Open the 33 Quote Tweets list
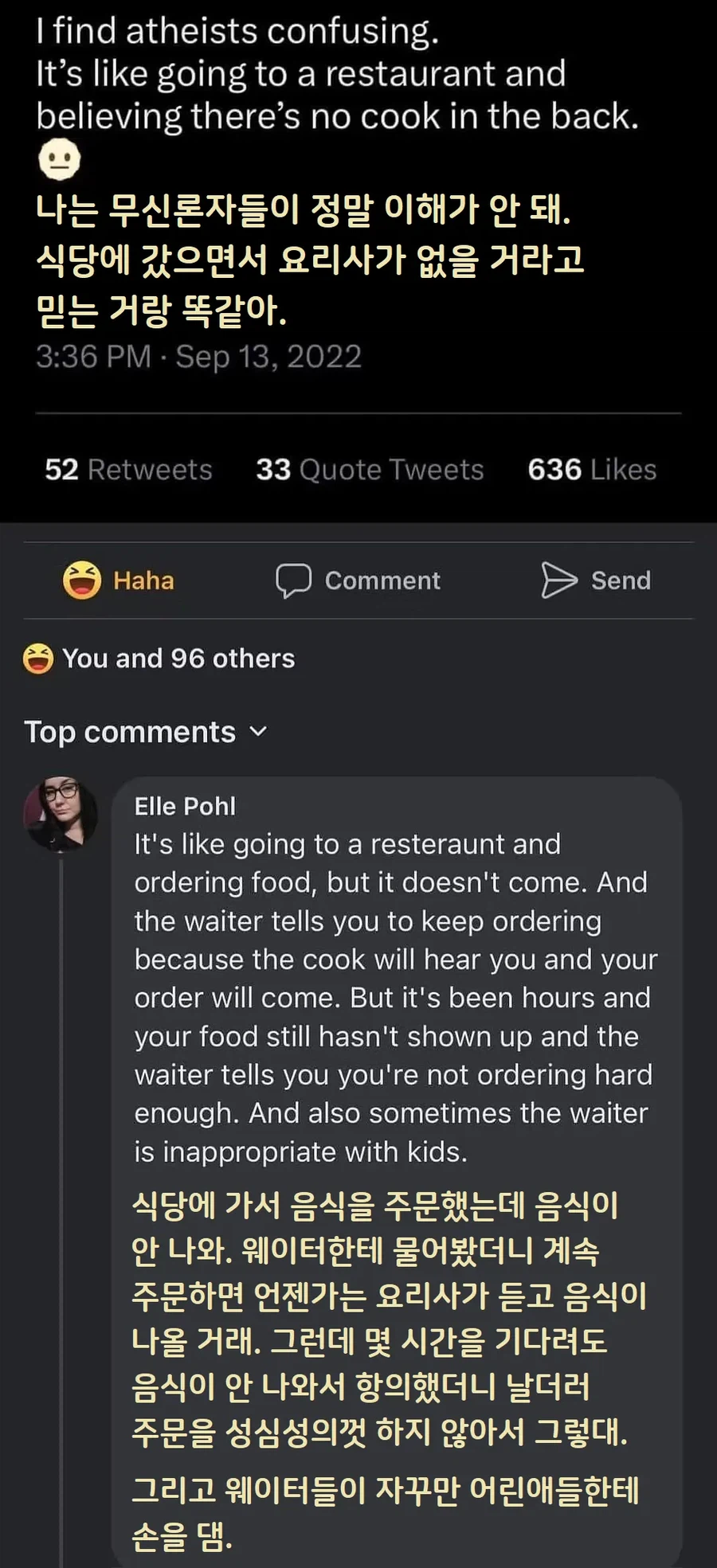Screen dimensions: 717x1568 (370, 470)
